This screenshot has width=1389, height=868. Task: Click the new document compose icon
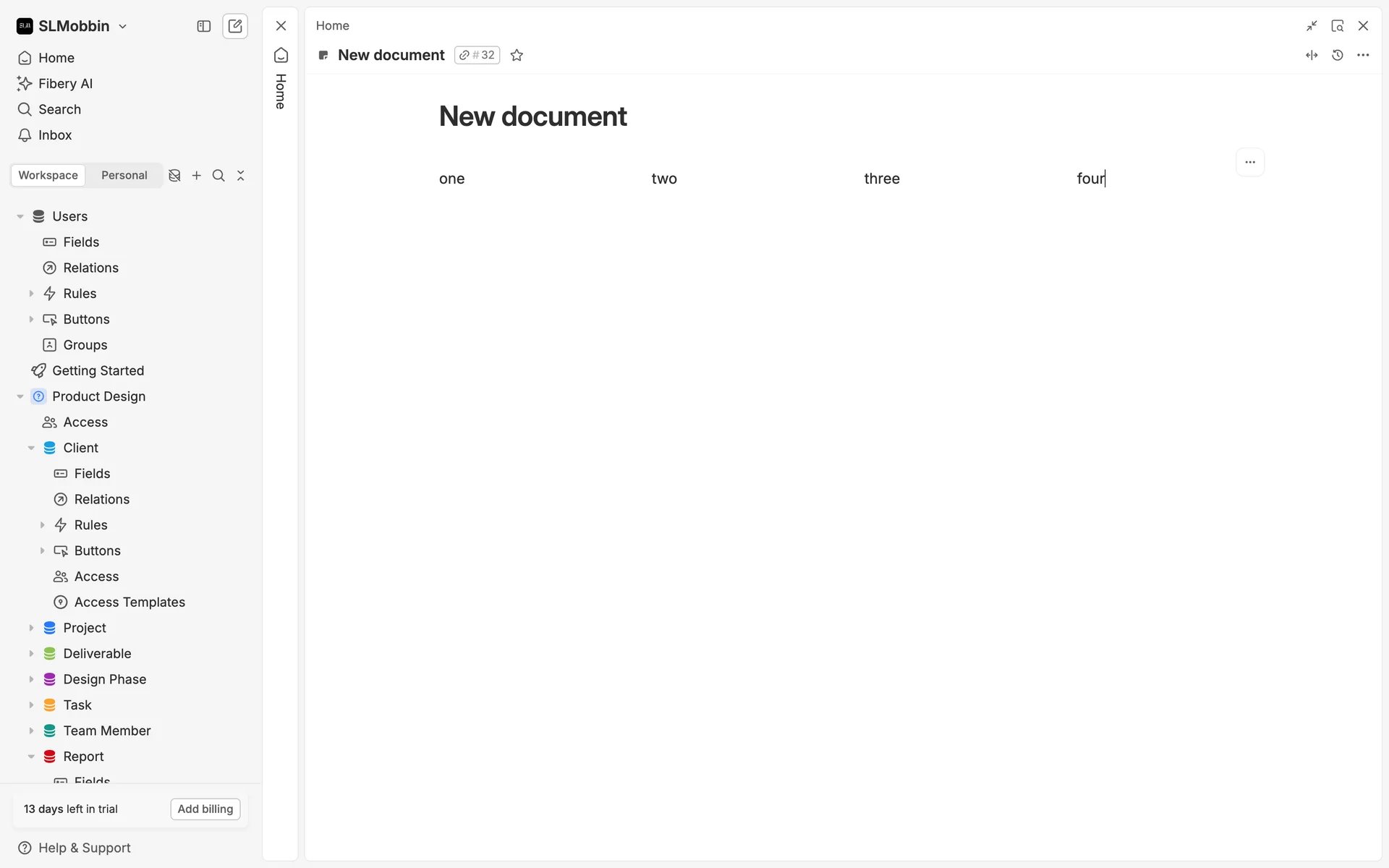(235, 26)
